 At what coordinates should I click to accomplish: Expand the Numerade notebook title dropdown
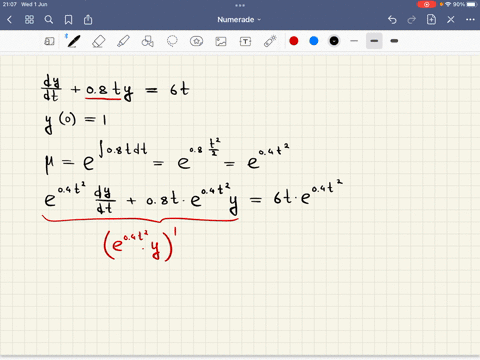pos(239,20)
